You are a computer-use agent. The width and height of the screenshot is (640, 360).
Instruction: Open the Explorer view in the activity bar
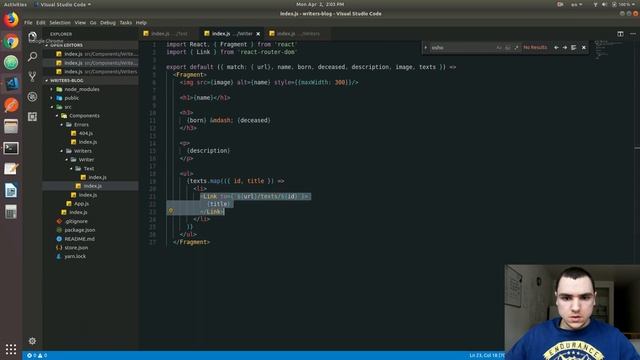(32, 36)
